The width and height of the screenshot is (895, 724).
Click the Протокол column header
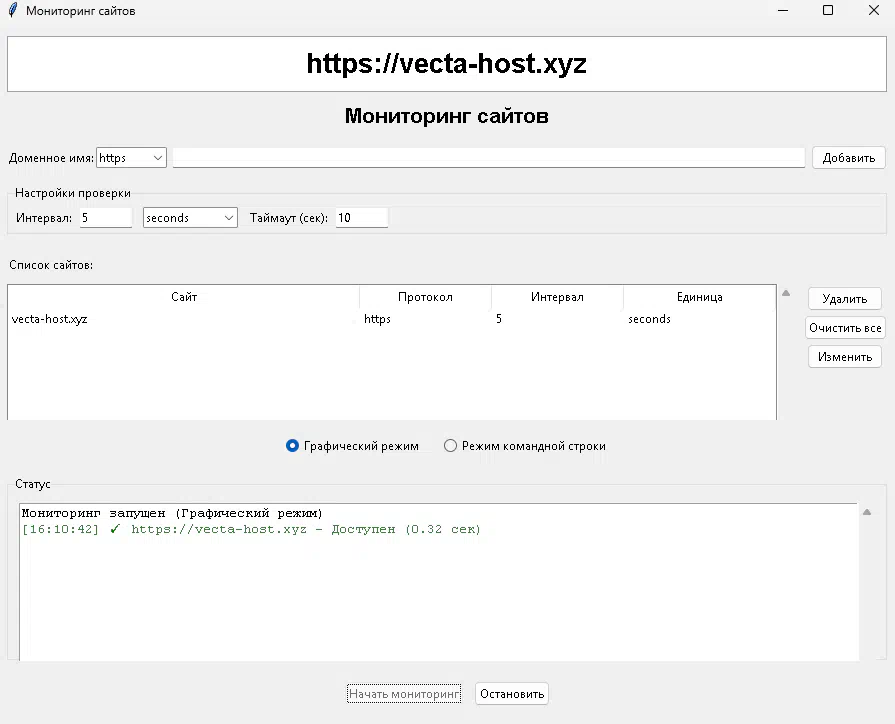tap(425, 297)
